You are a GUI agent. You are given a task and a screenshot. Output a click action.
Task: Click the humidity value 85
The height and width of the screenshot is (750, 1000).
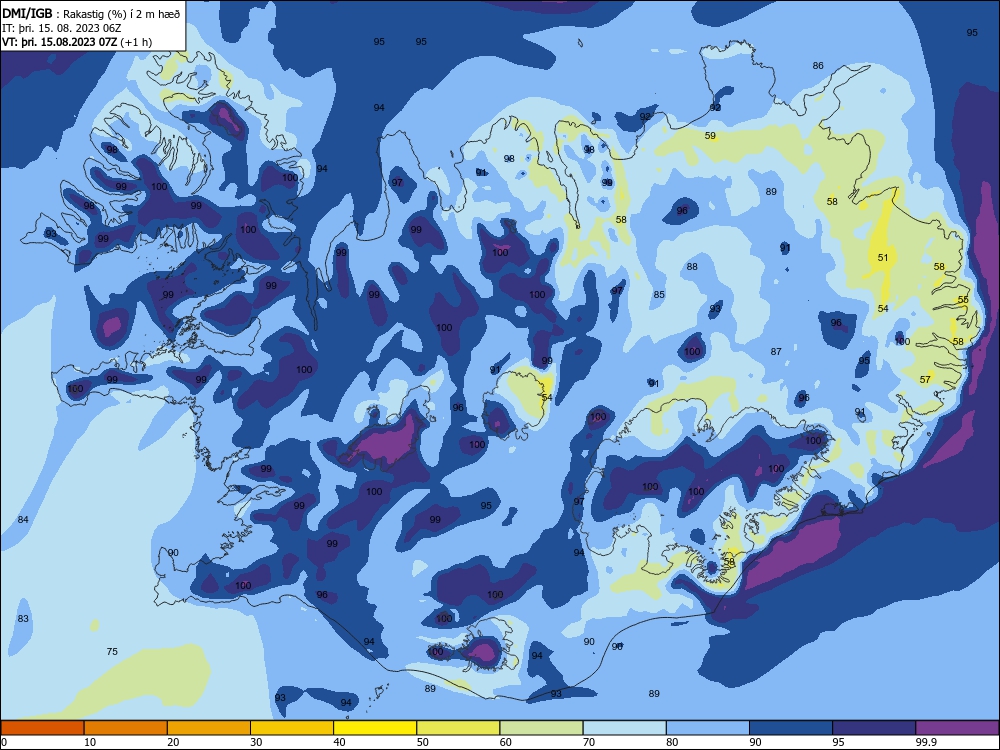[659, 295]
